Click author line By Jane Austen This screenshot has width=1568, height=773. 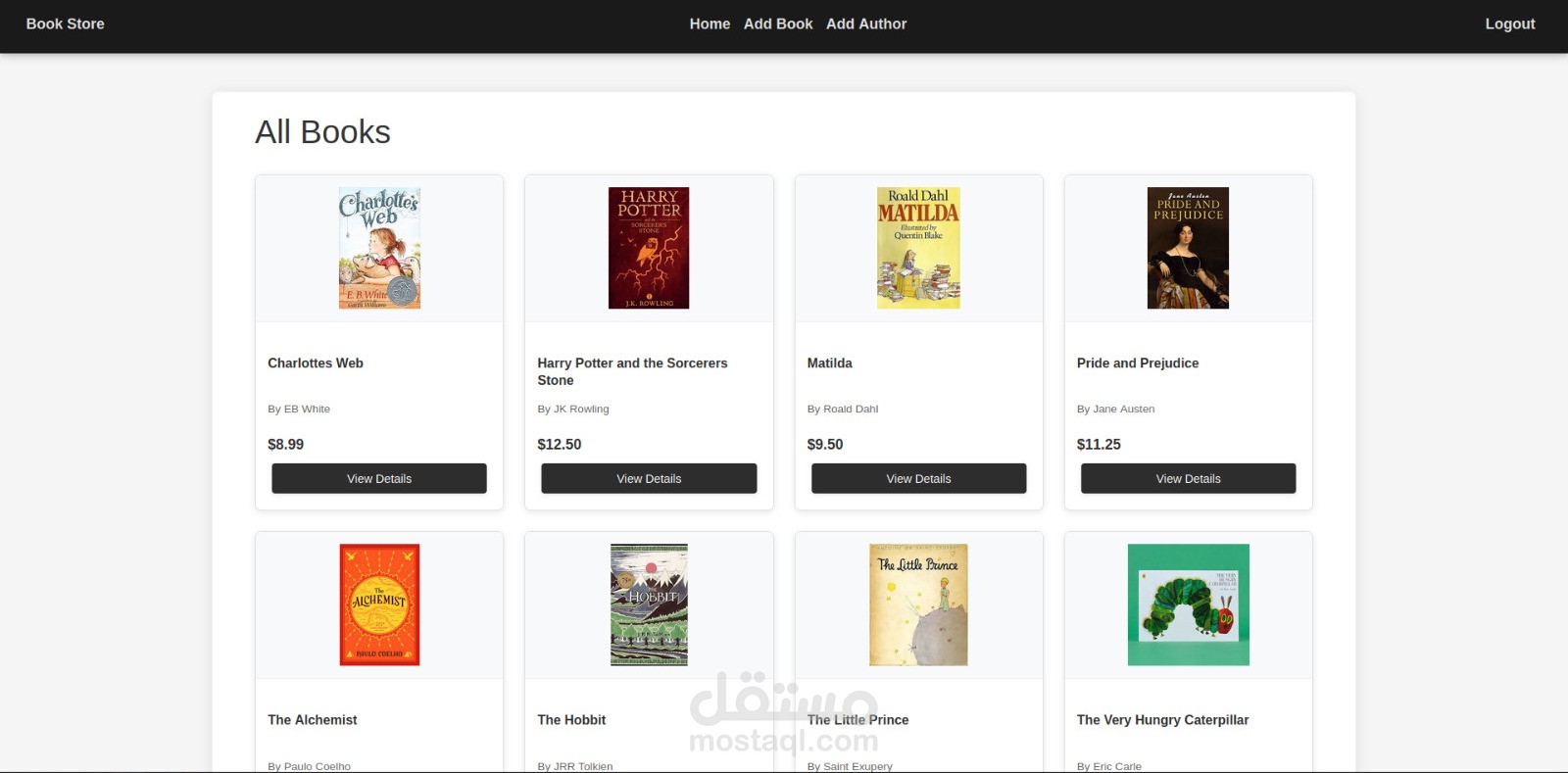[1115, 409]
